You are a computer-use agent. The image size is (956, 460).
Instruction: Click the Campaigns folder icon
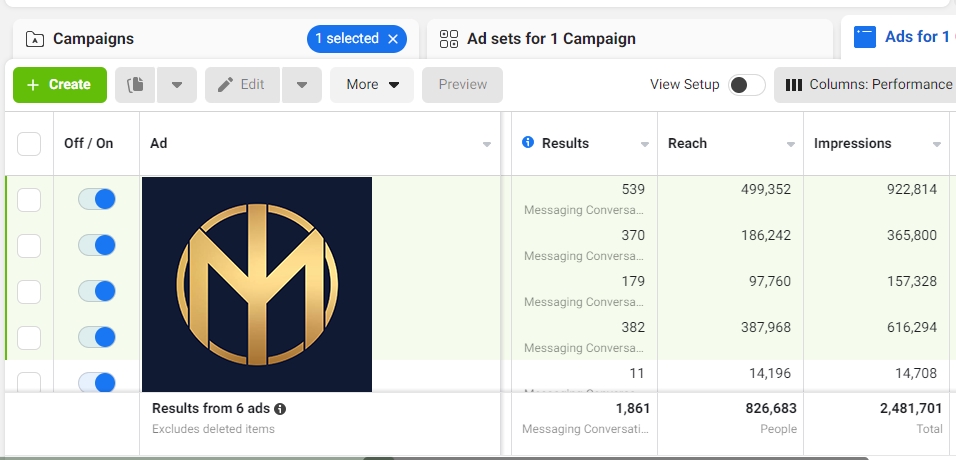35,39
